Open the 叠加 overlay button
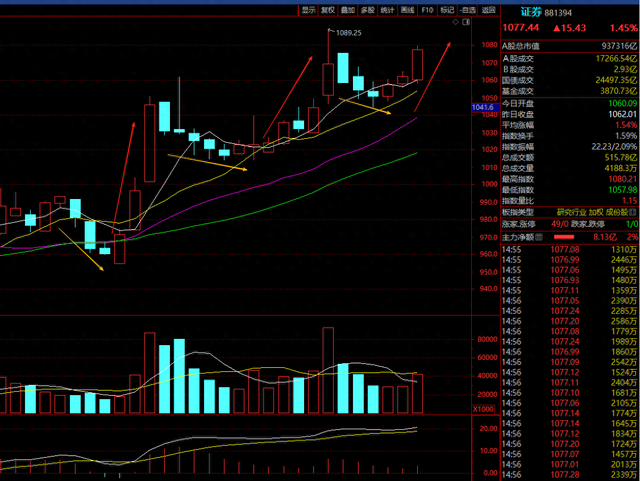The width and height of the screenshot is (640, 481). coord(348,10)
